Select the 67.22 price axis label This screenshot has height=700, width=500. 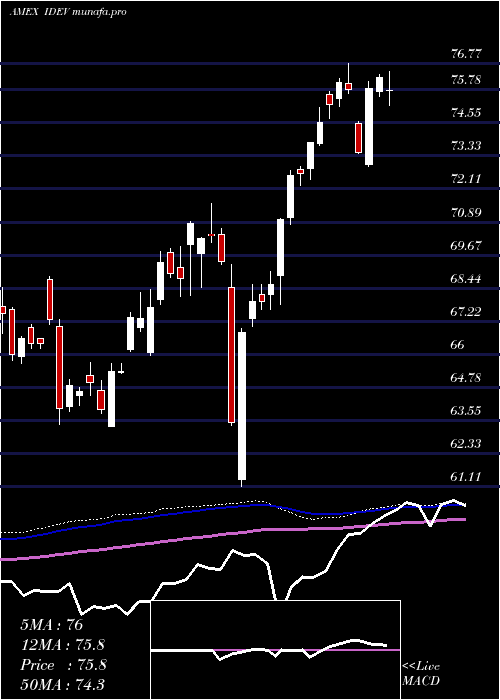point(466,312)
